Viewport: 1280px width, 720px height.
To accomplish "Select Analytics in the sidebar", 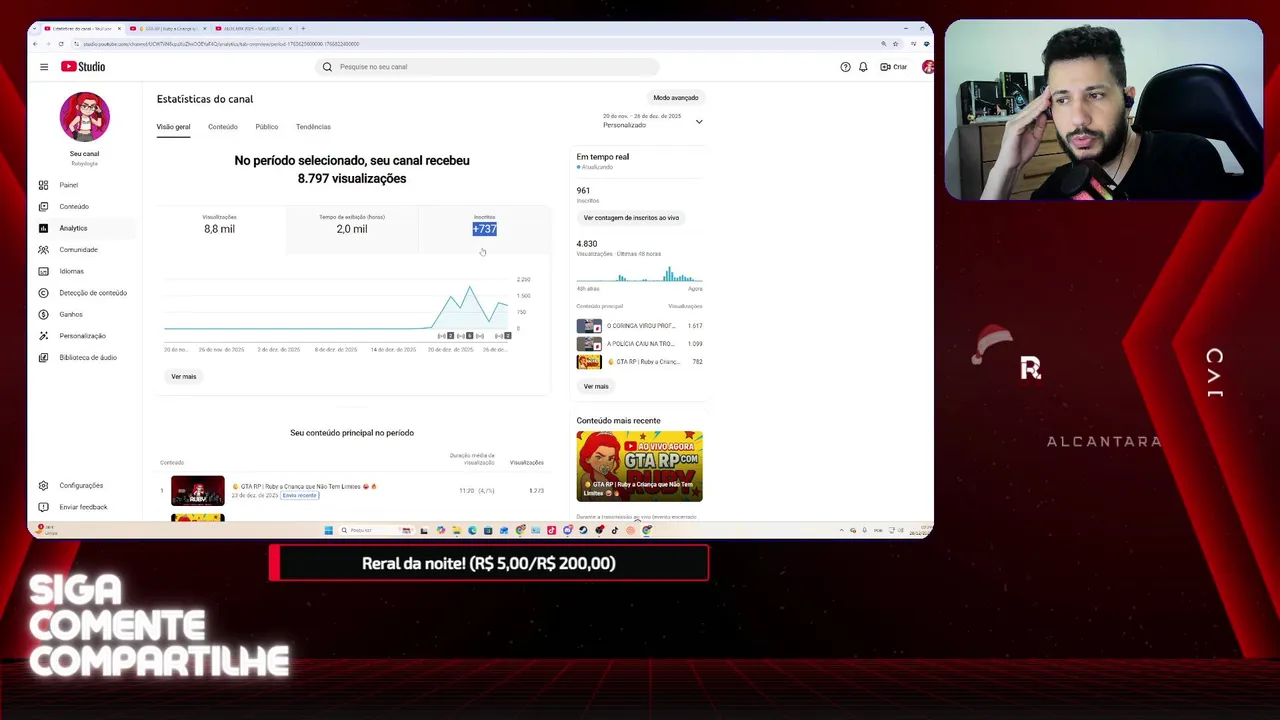I will point(84,228).
